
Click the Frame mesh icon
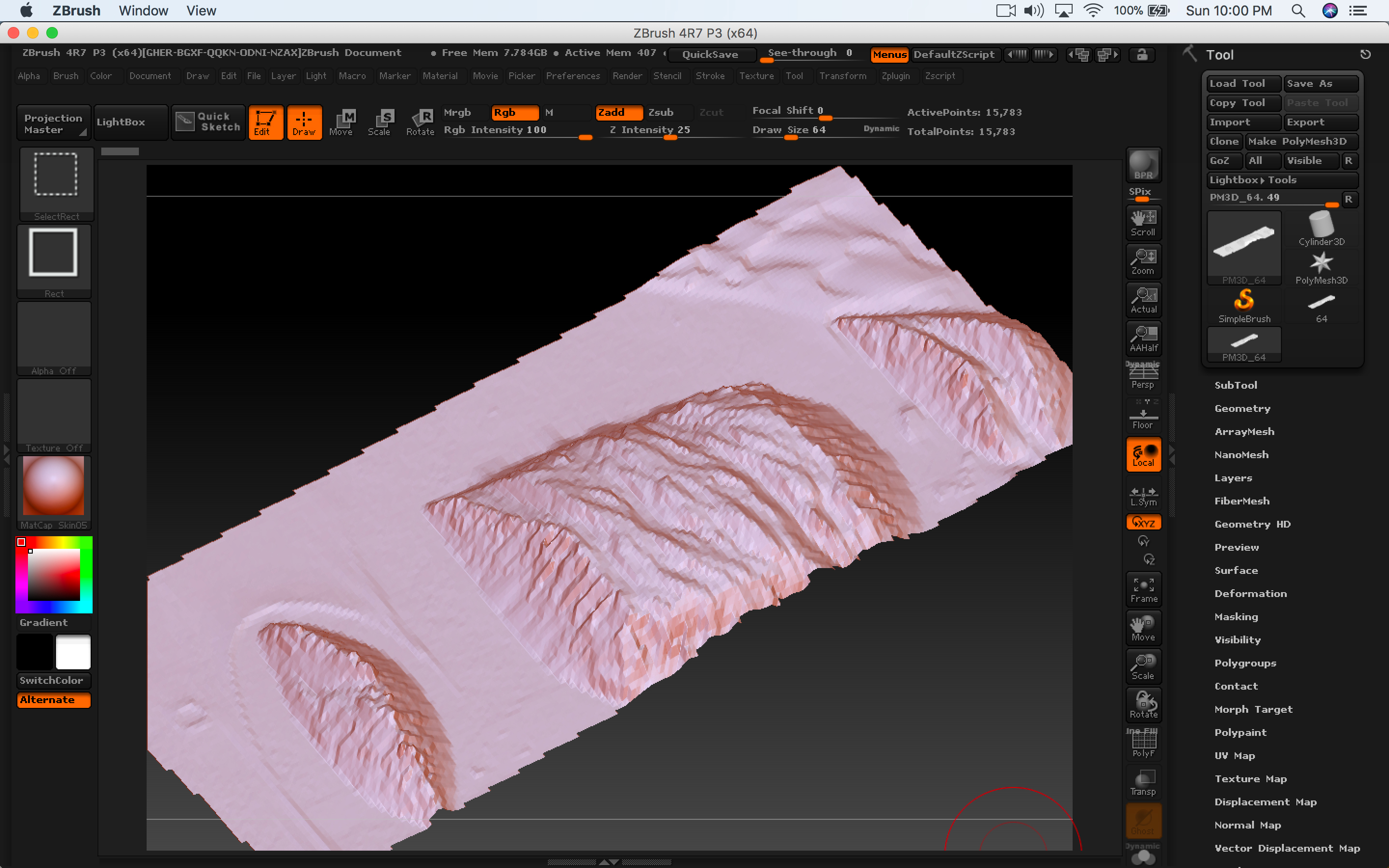[x=1144, y=590]
